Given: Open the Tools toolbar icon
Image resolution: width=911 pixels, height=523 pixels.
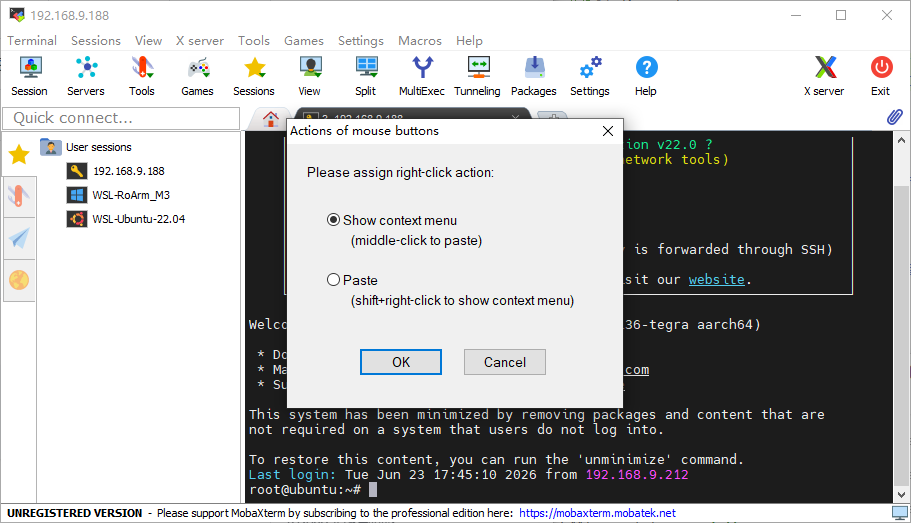Looking at the screenshot, I should 142,76.
